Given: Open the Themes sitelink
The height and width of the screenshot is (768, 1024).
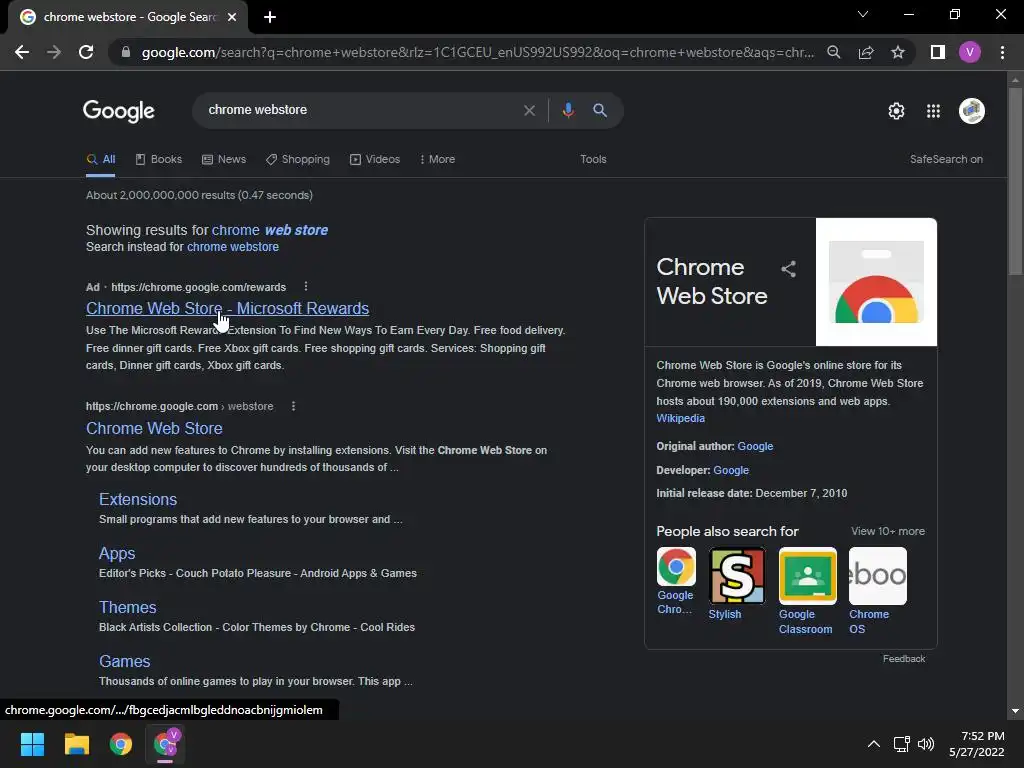Looking at the screenshot, I should coord(127,607).
